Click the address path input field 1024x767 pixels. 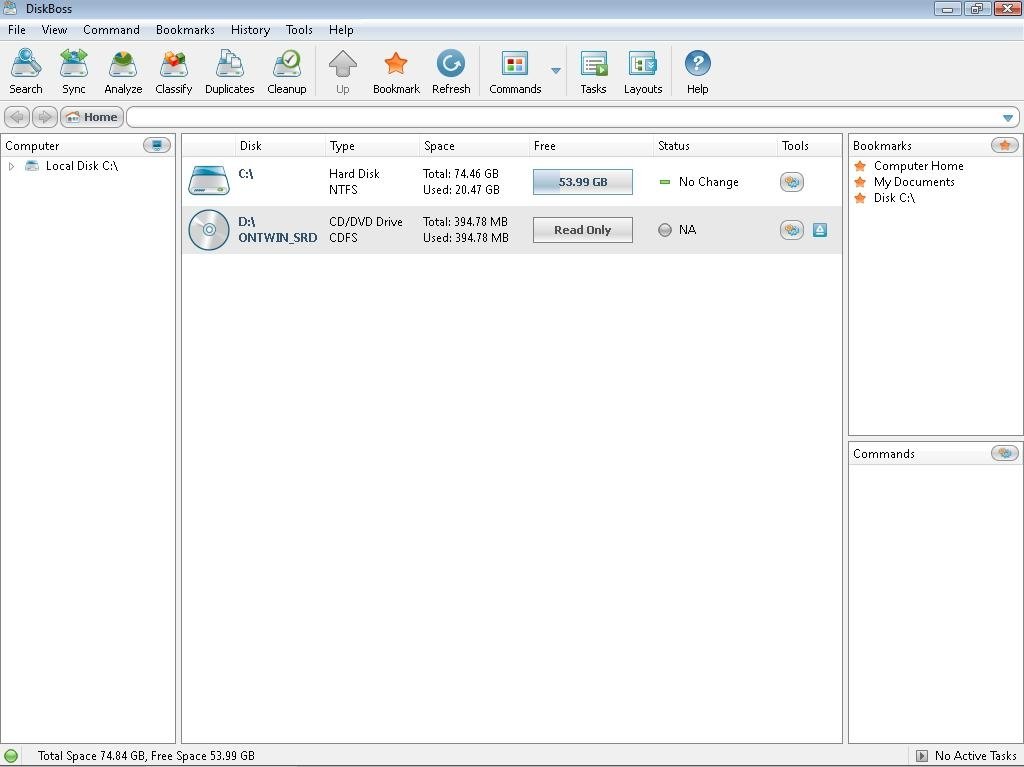[x=563, y=117]
